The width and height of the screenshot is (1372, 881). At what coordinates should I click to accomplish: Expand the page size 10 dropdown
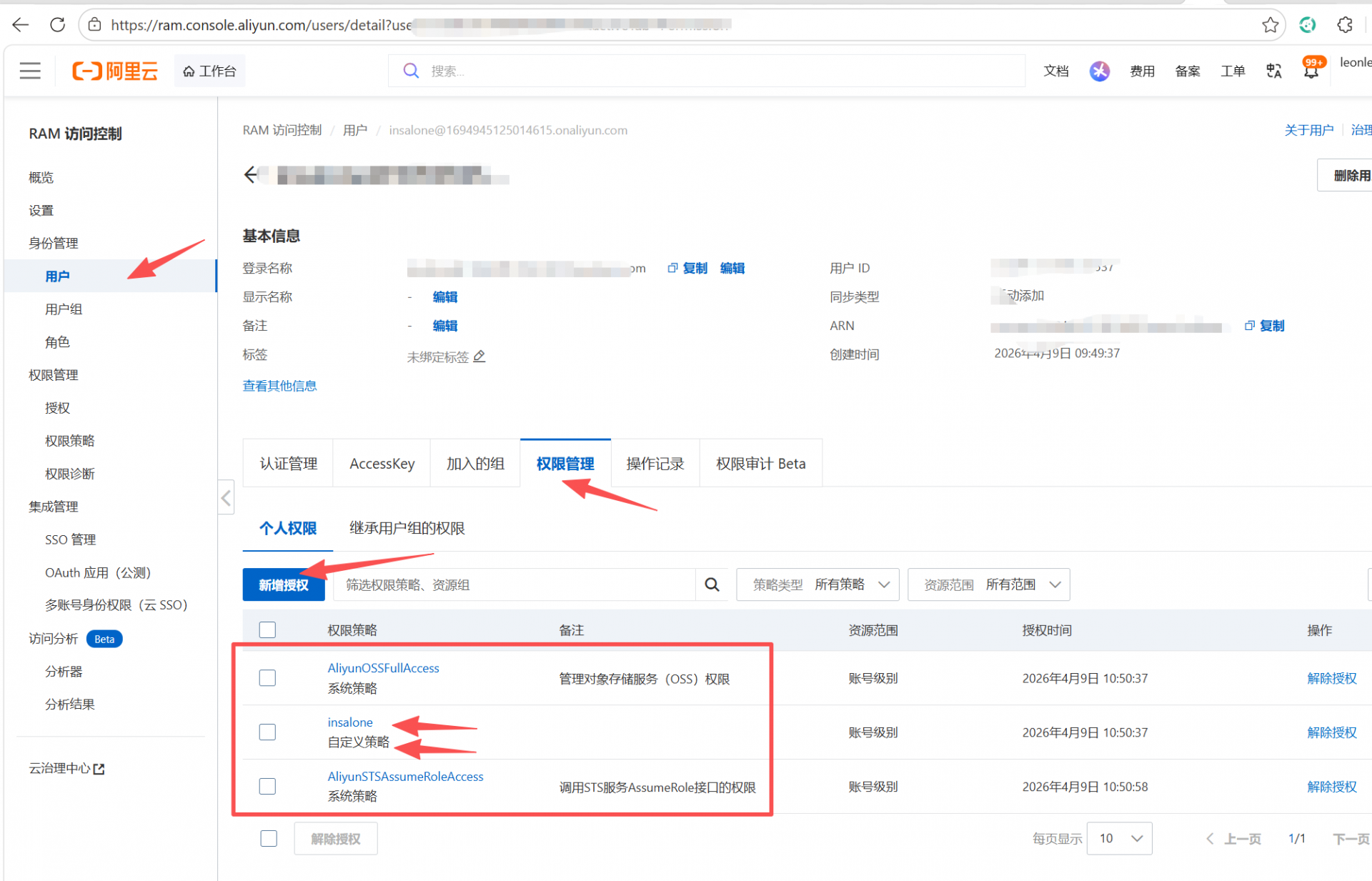point(1119,838)
